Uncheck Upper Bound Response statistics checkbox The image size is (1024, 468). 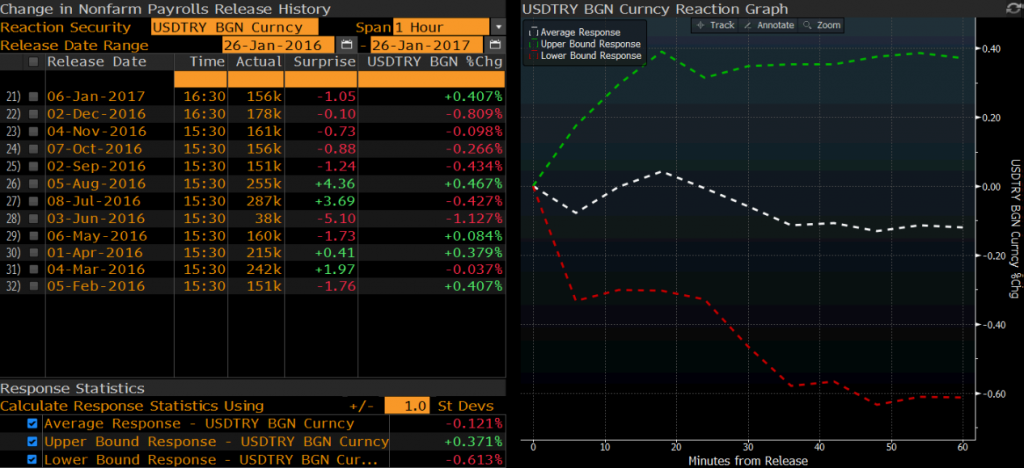coord(33,442)
